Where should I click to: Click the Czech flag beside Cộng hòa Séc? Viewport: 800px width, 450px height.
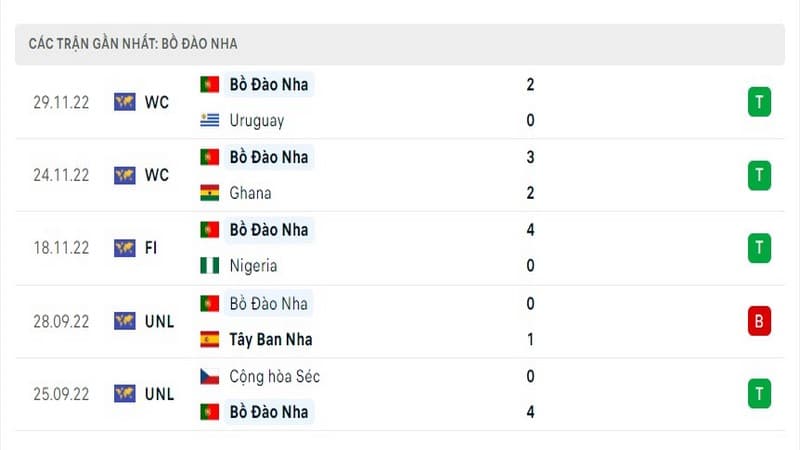[x=209, y=377]
